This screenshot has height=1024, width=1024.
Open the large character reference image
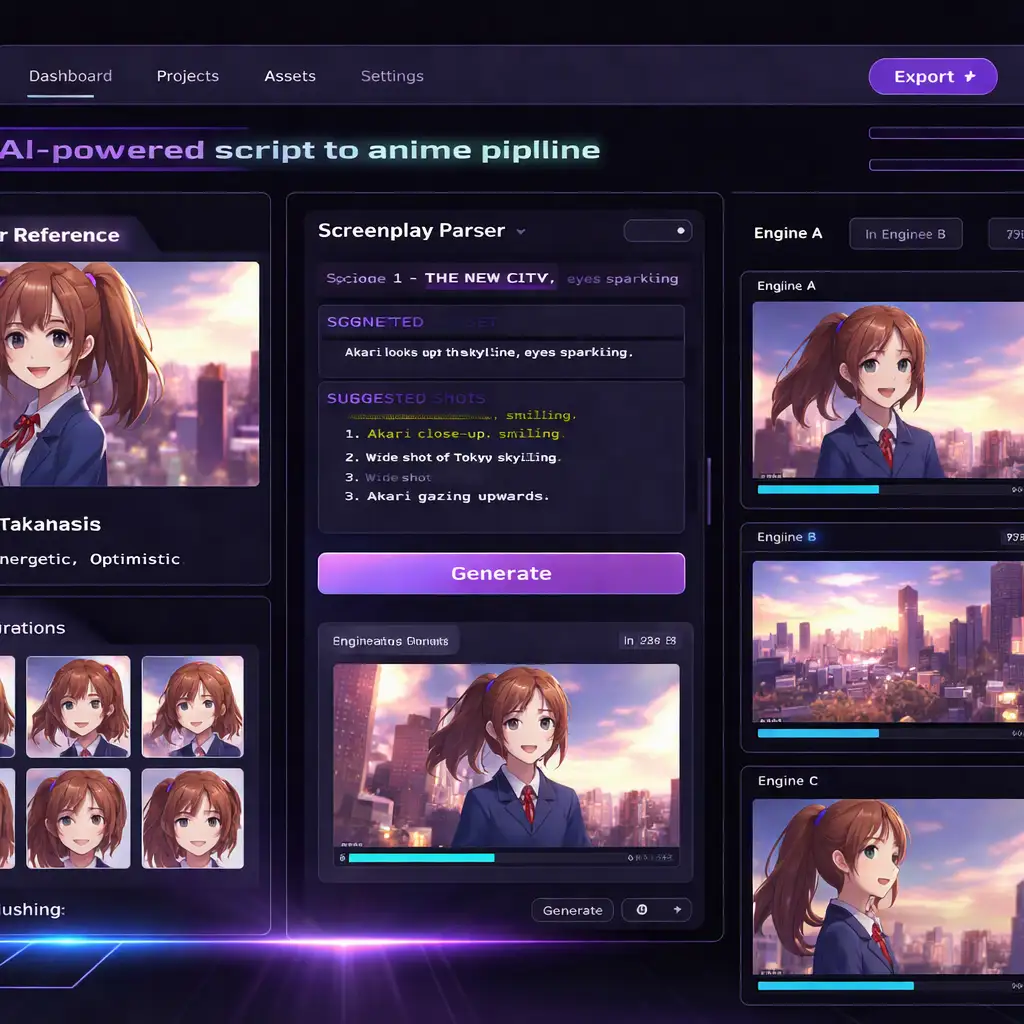pyautogui.click(x=129, y=374)
